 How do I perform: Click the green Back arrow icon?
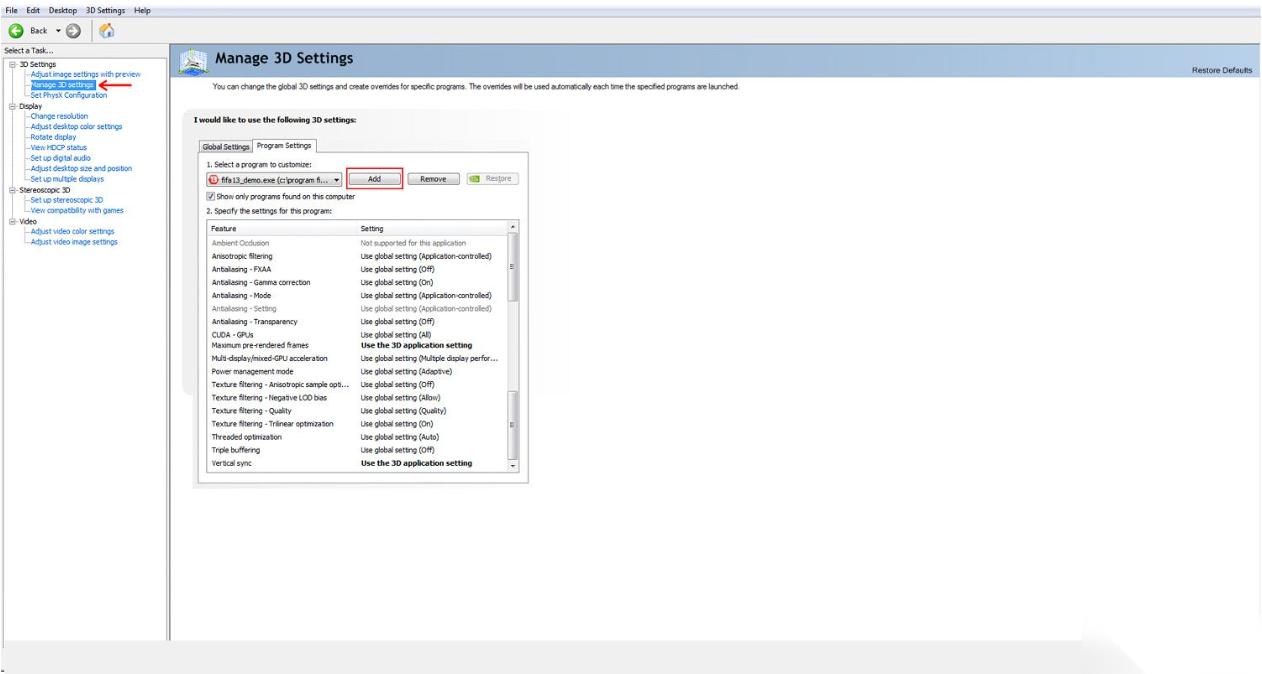point(15,30)
